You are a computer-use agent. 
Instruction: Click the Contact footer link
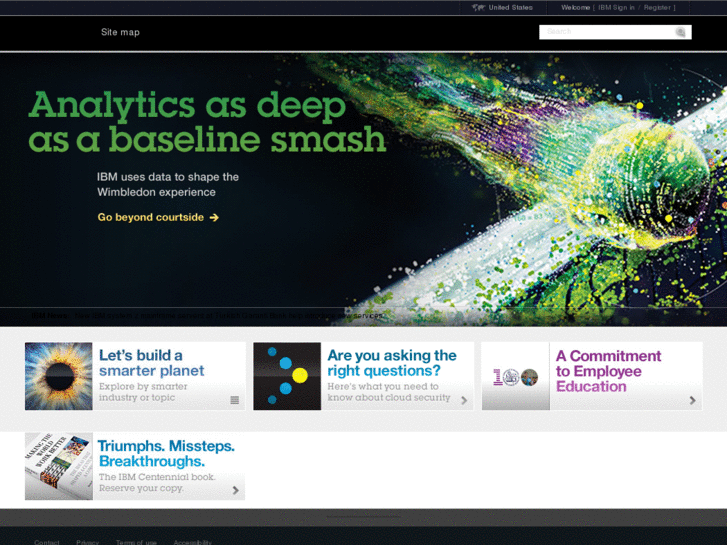tap(47, 542)
